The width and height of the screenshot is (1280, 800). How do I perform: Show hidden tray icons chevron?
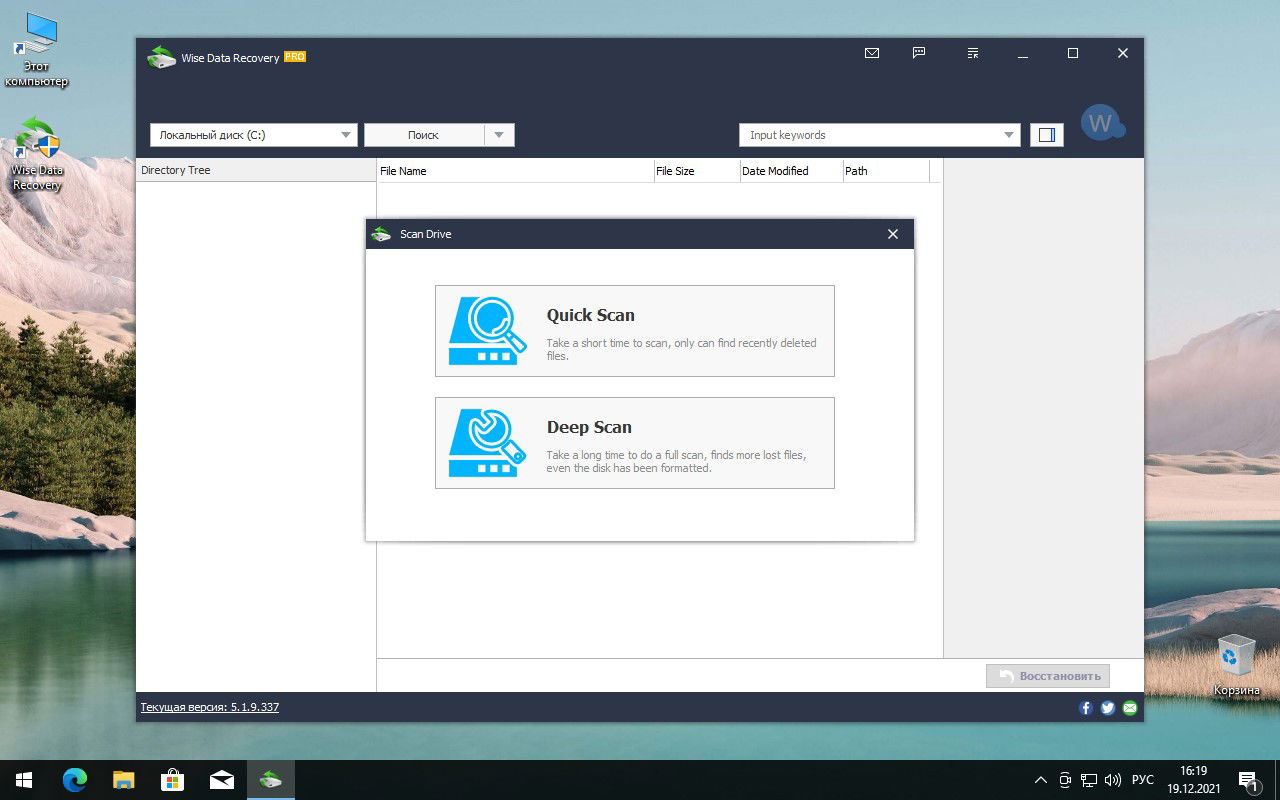tap(1041, 779)
